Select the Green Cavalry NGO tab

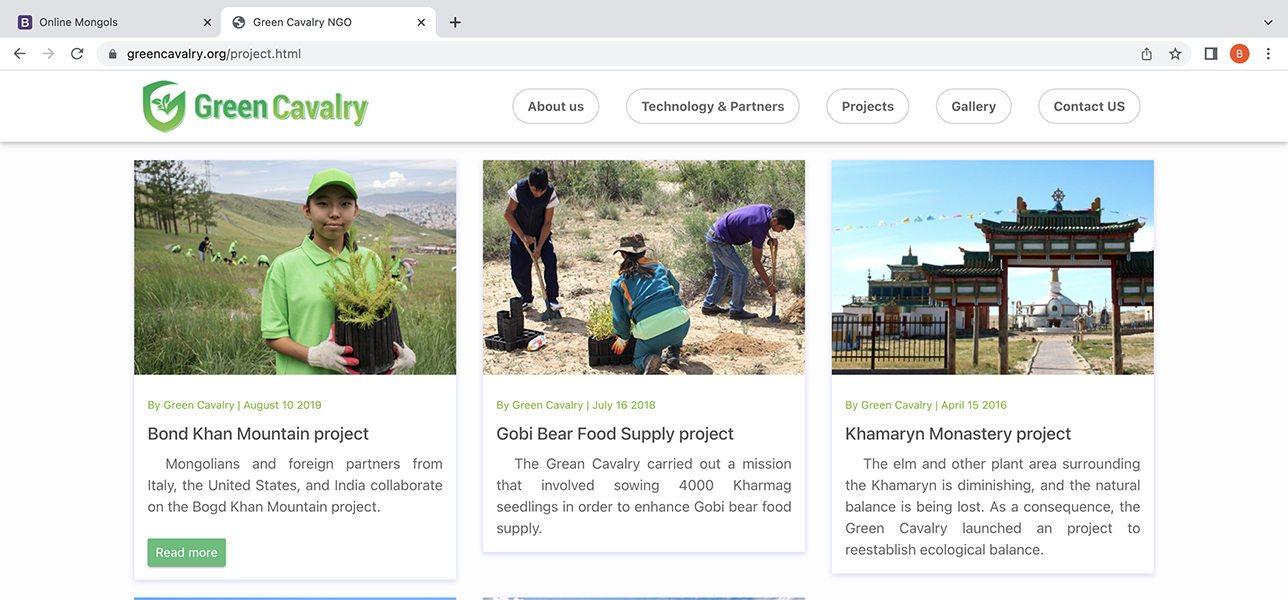coord(328,22)
